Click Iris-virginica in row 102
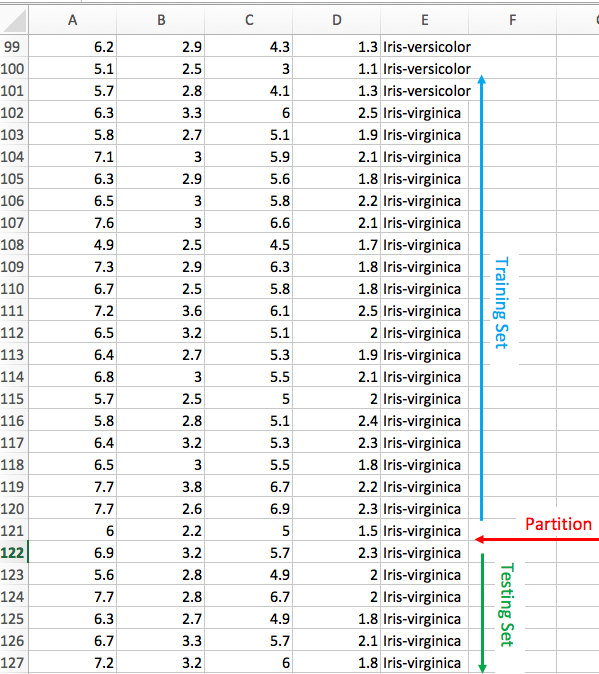This screenshot has width=599, height=674. click(x=422, y=113)
